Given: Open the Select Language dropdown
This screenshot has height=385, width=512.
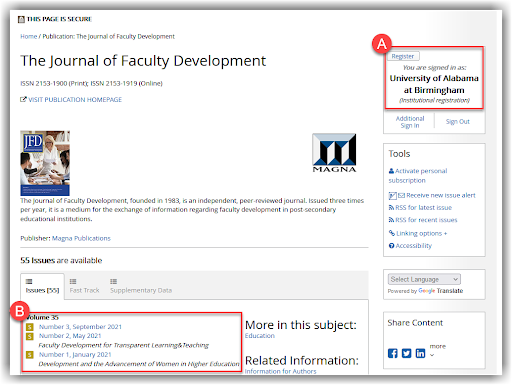Looking at the screenshot, I should (x=424, y=279).
